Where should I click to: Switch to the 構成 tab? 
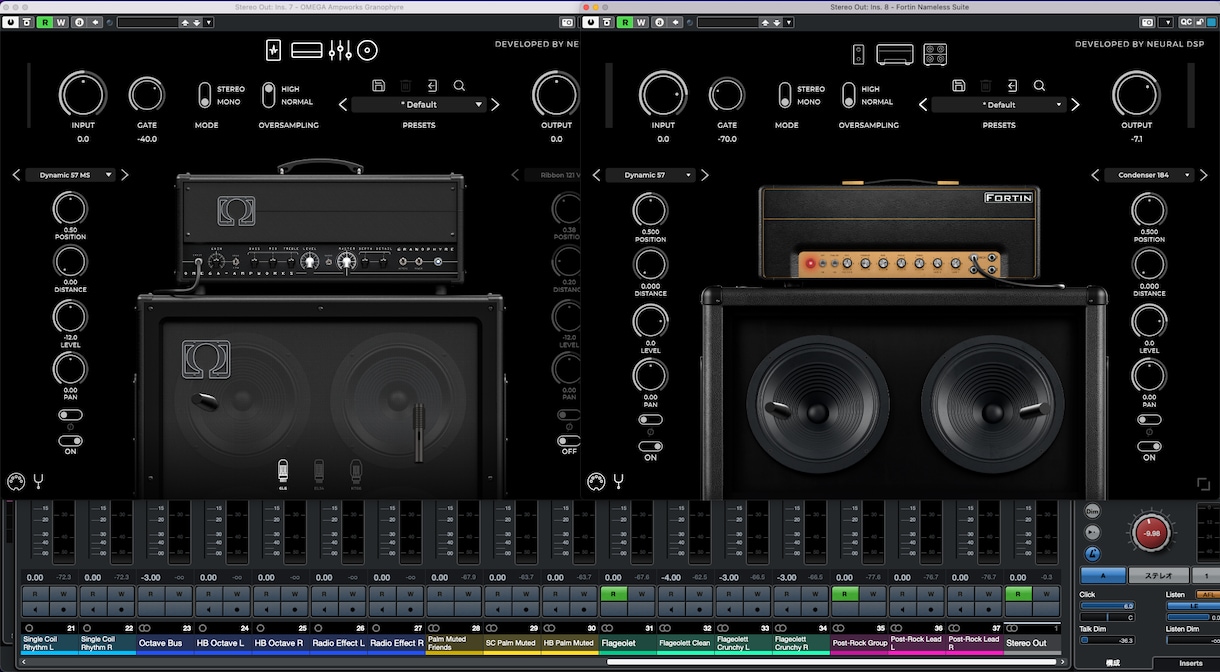pyautogui.click(x=1113, y=663)
